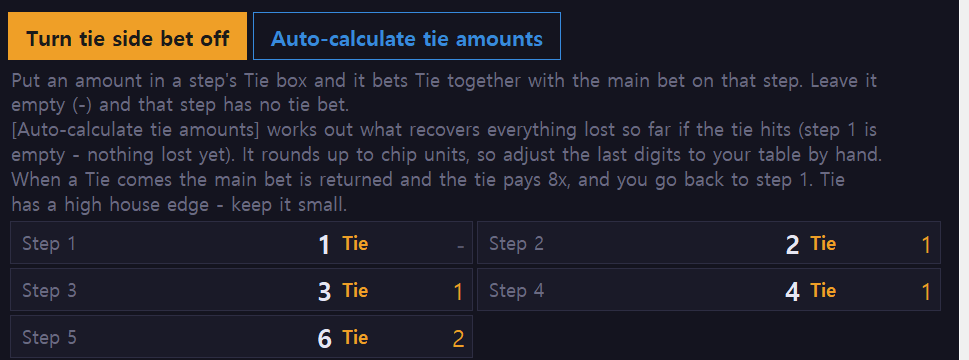Edit Step 3 main bet amount
The width and height of the screenshot is (969, 360).
(324, 291)
